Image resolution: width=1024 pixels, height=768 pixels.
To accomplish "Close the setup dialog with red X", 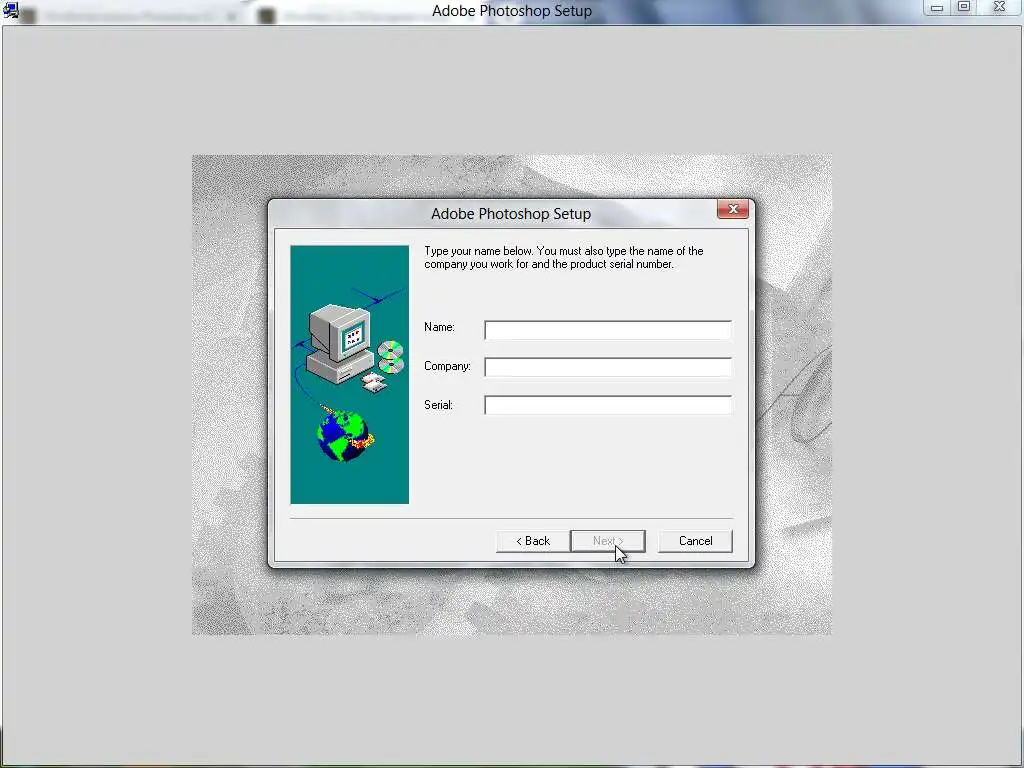I will pos(733,209).
